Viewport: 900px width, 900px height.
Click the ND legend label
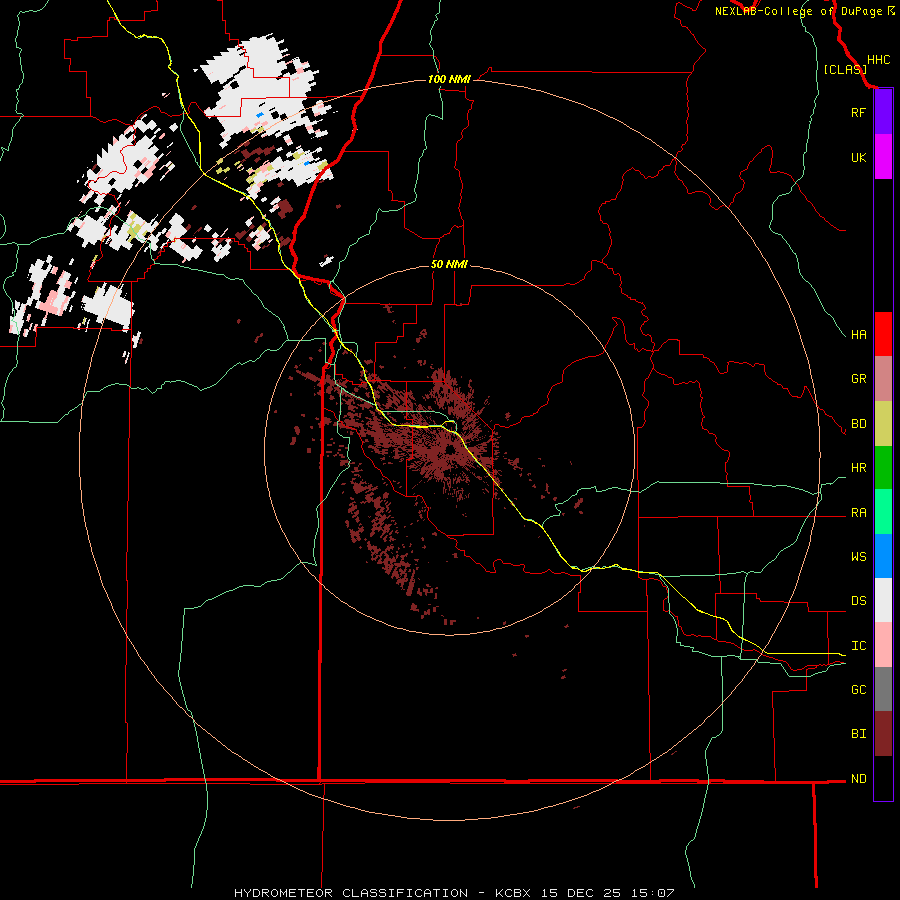858,779
